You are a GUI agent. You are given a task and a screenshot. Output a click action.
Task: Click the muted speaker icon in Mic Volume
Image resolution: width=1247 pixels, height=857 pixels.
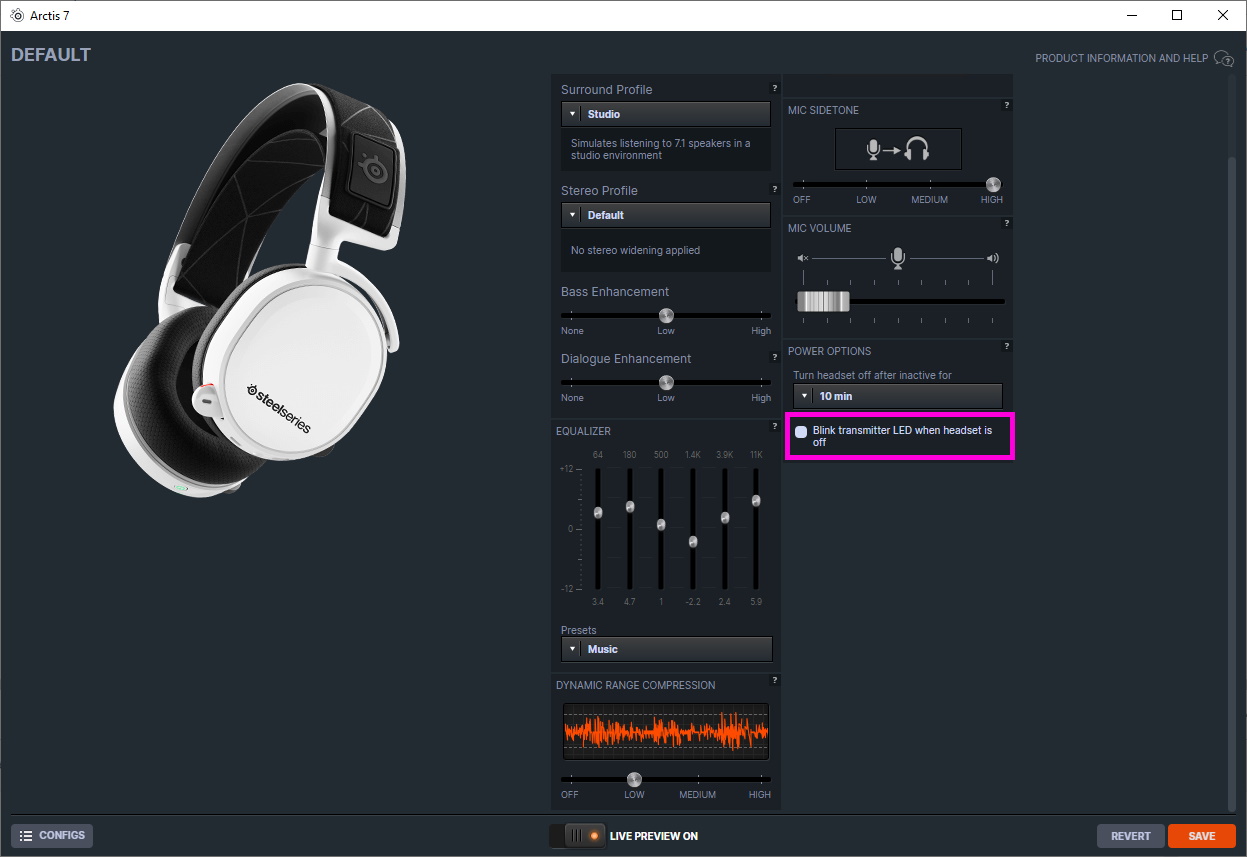pyautogui.click(x=803, y=258)
